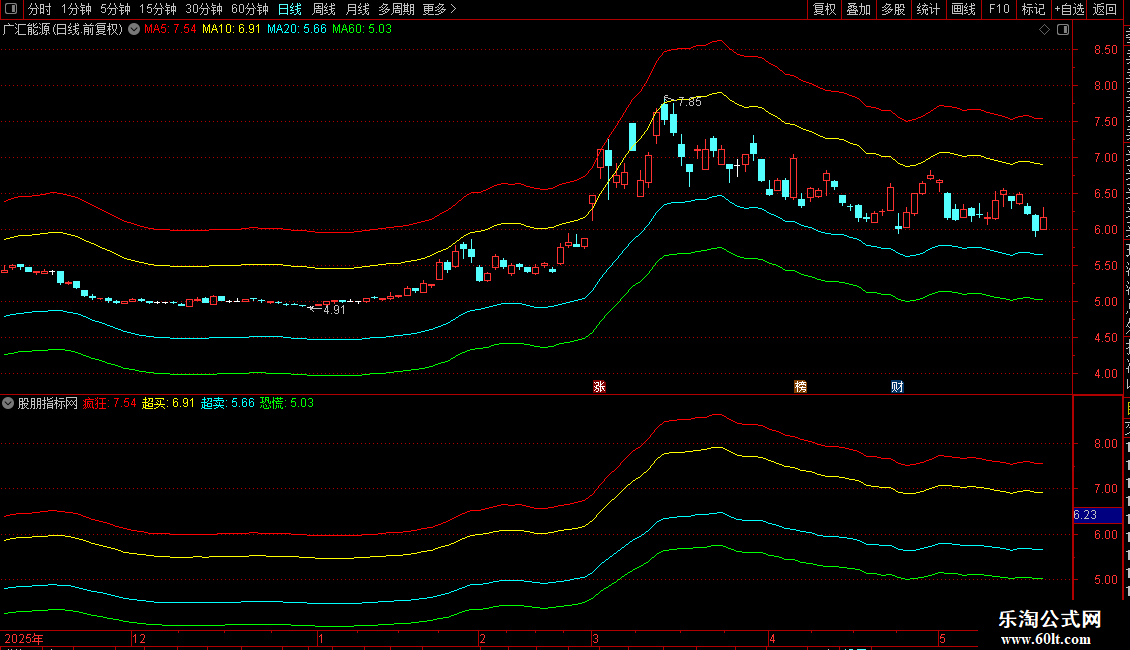Open the 叠加 overlay menu
Image resolution: width=1130 pixels, height=650 pixels.
[858, 9]
